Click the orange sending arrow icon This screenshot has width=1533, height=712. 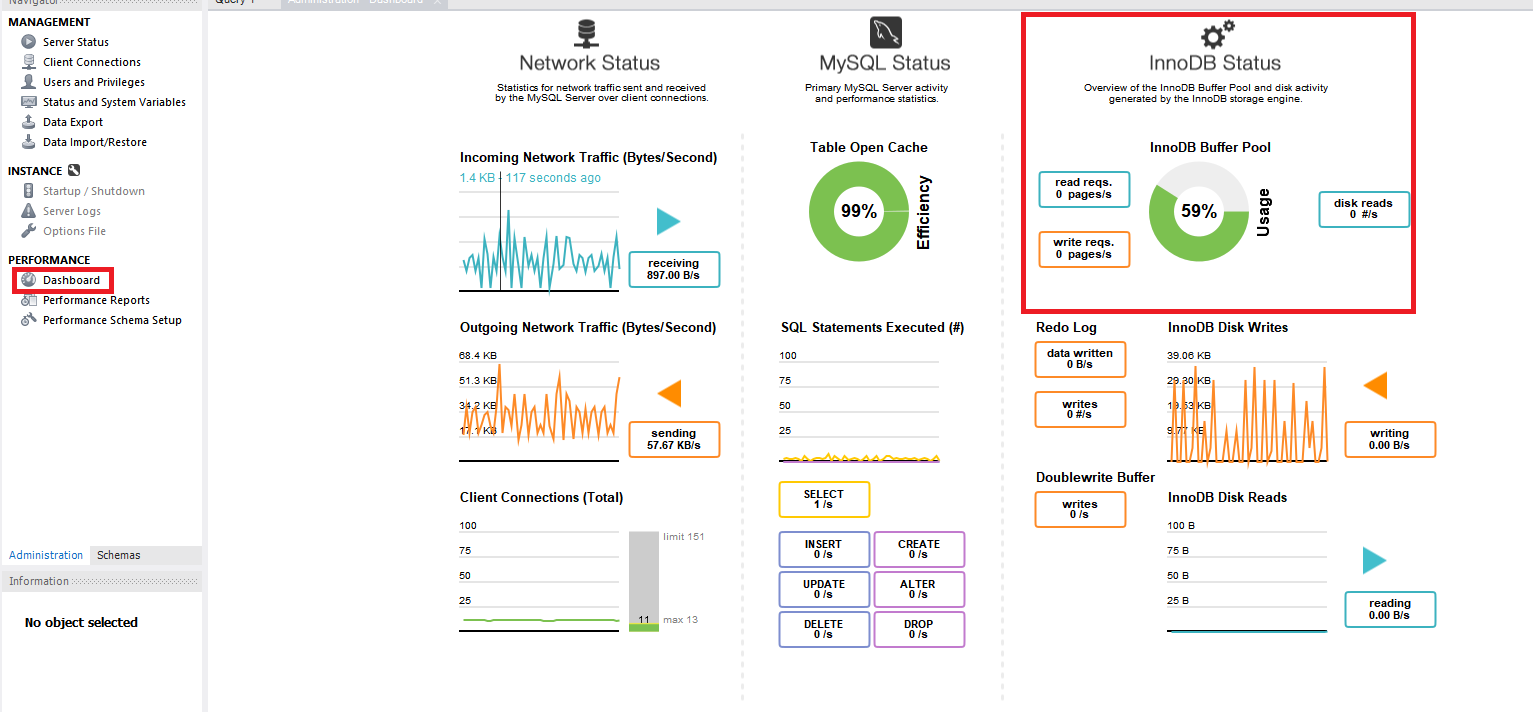pyautogui.click(x=669, y=393)
